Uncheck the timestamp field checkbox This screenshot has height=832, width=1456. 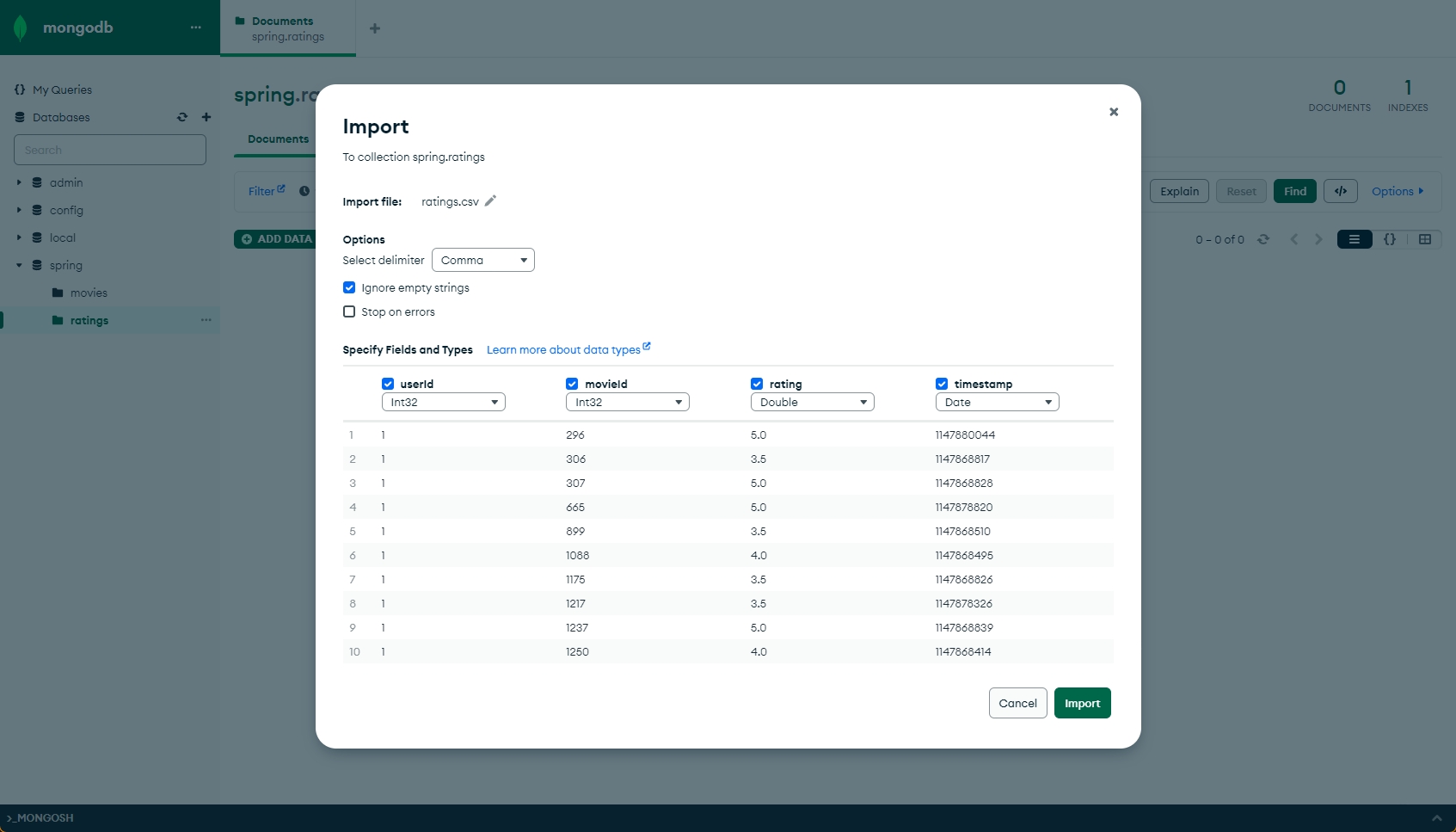pos(942,384)
